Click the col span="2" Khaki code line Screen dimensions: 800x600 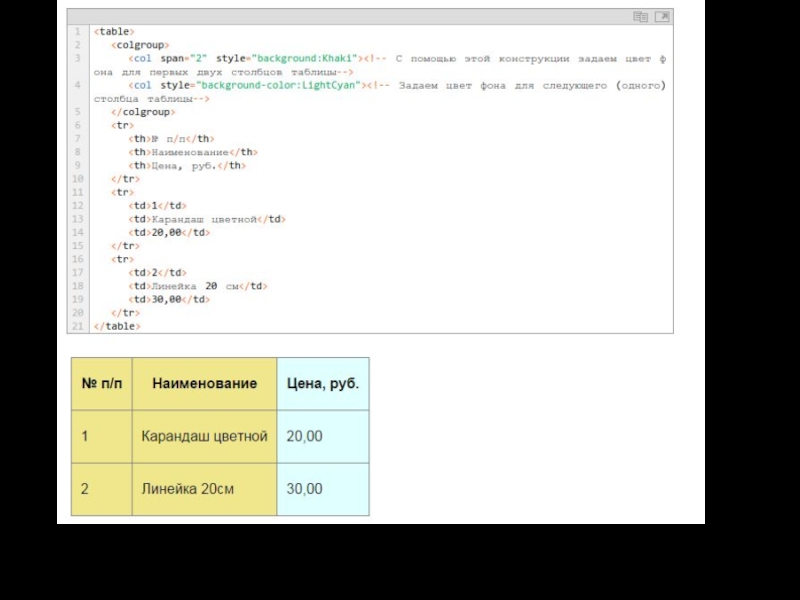(380, 65)
